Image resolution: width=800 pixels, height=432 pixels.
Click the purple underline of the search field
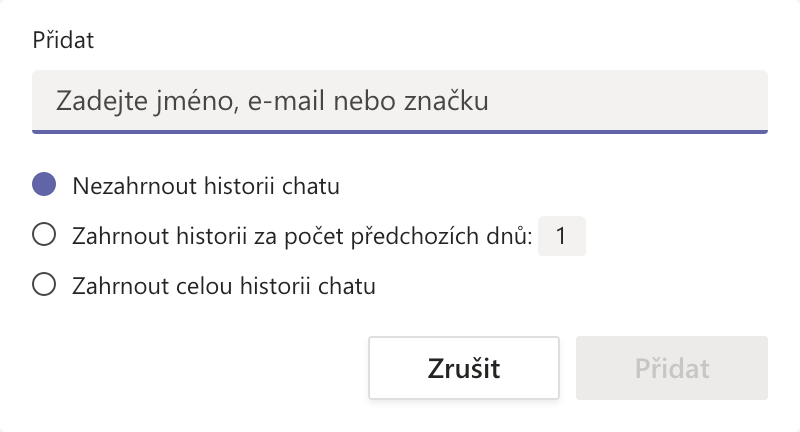coord(399,131)
